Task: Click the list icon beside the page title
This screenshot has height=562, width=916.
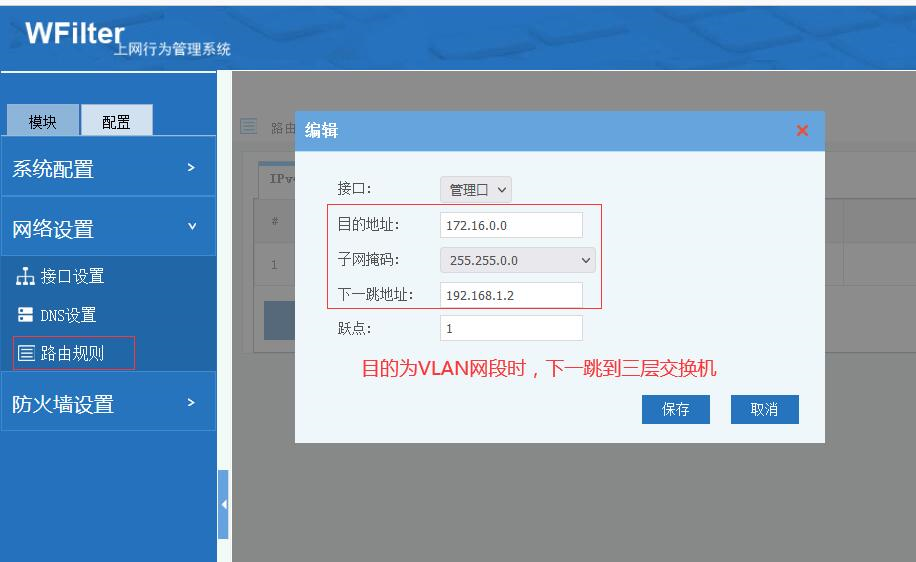Action: (249, 127)
